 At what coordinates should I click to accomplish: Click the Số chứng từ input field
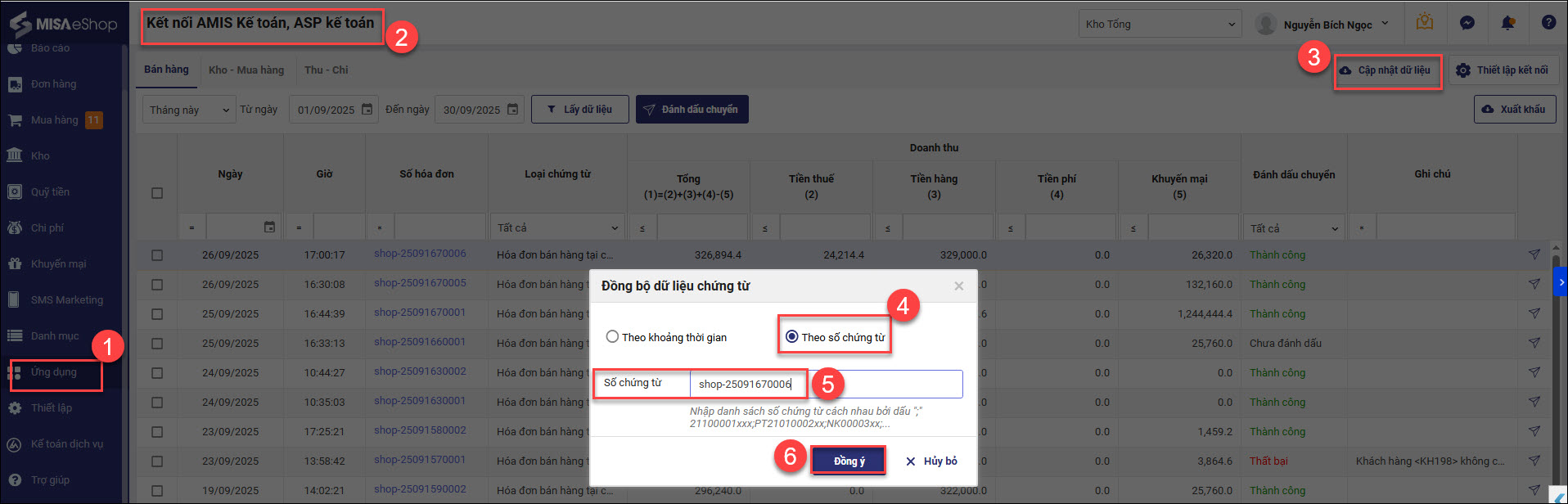tap(825, 384)
